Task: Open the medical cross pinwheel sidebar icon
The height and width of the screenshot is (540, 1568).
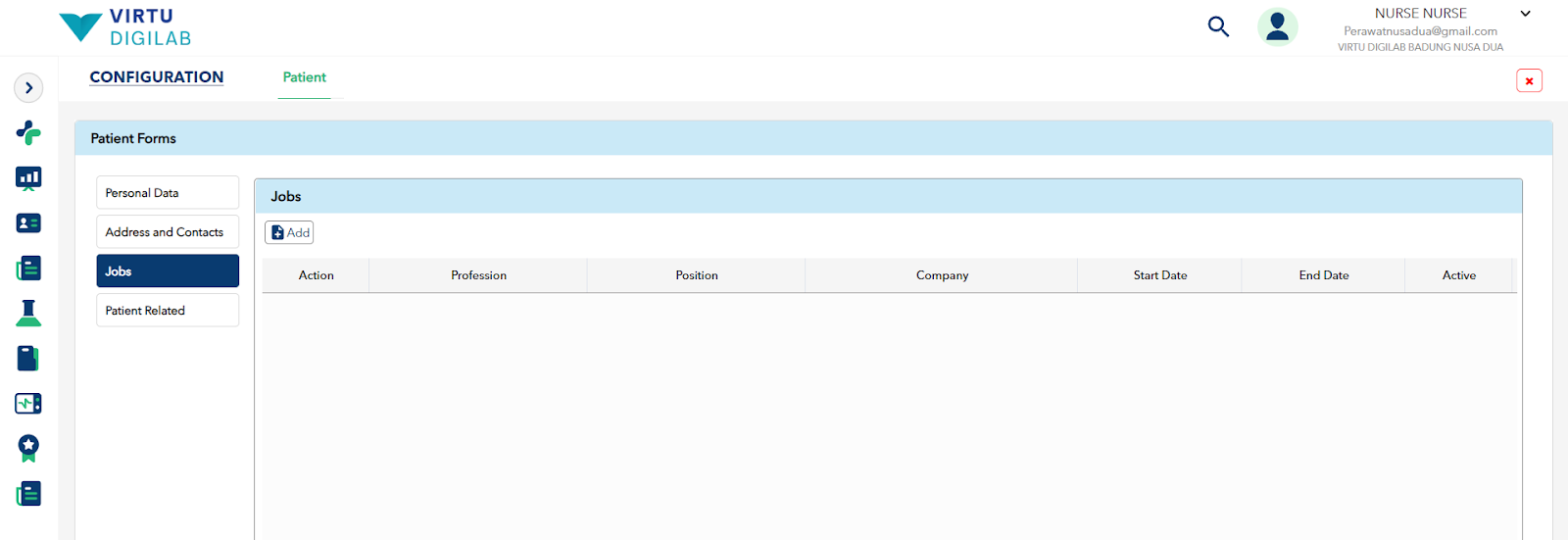Action: click(28, 132)
